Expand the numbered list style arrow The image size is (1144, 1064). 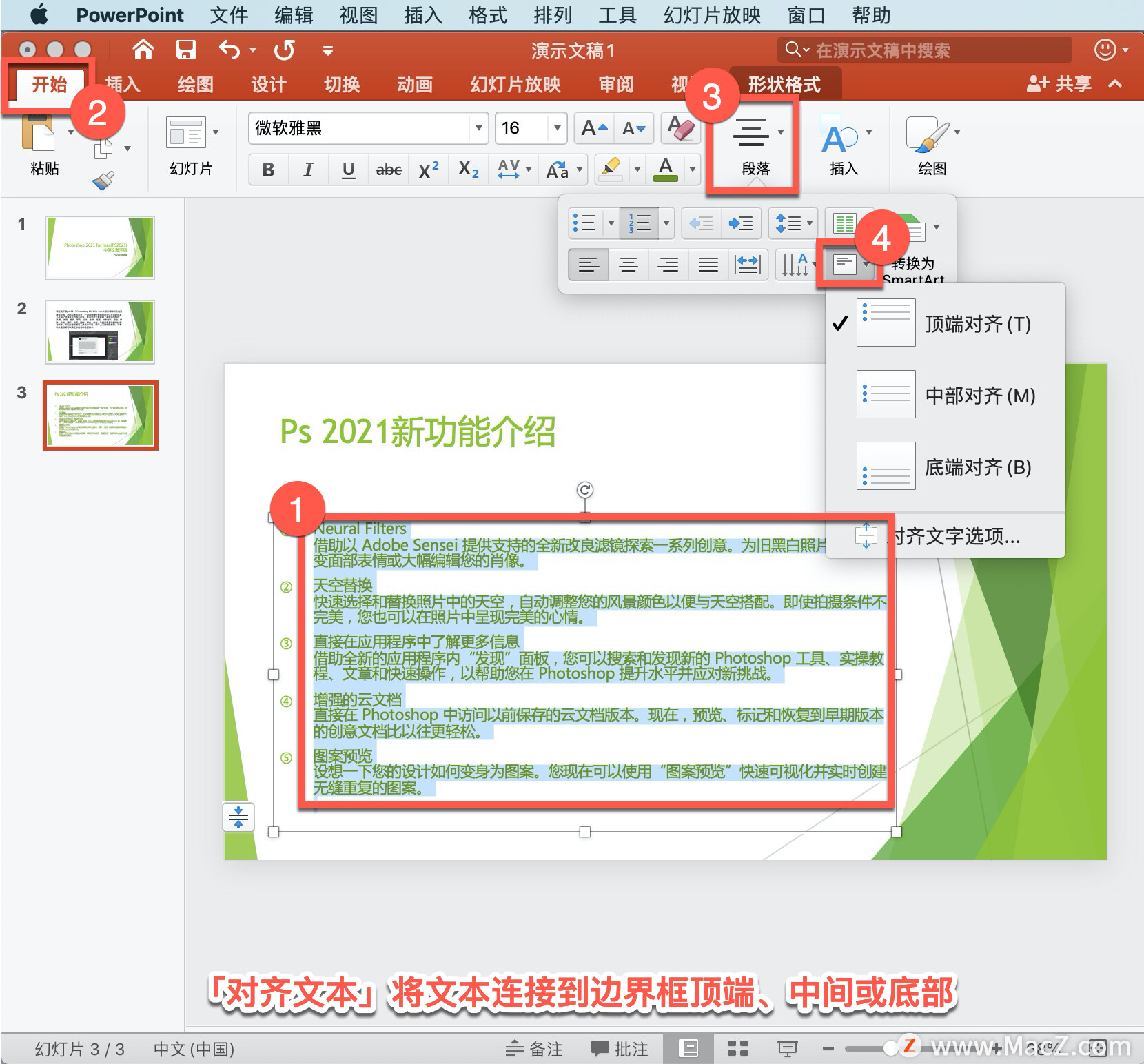point(666,223)
